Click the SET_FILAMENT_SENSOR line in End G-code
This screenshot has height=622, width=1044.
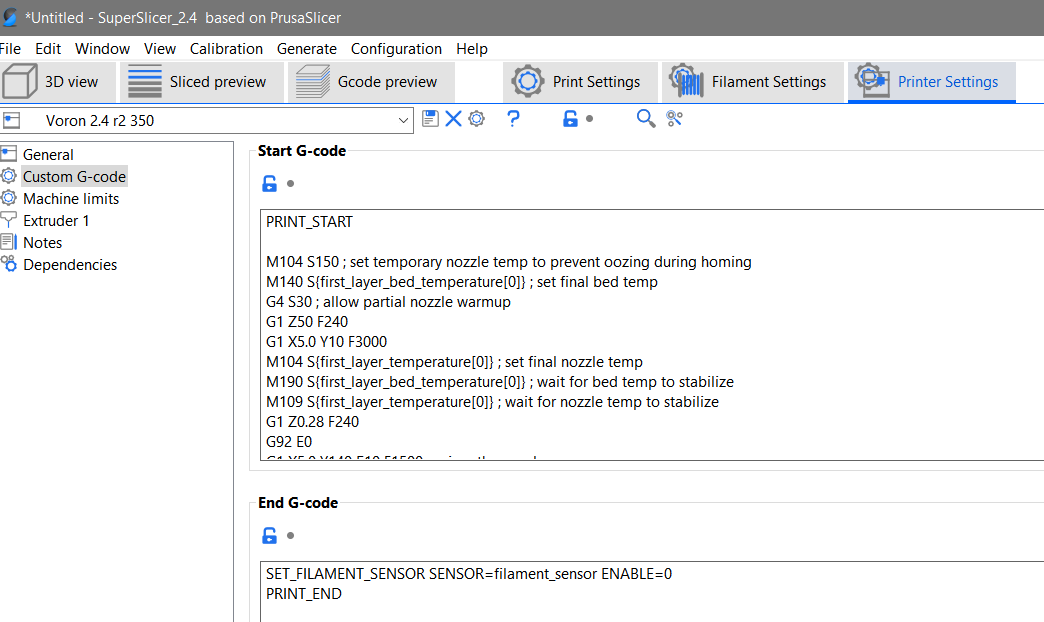pyautogui.click(x=469, y=574)
